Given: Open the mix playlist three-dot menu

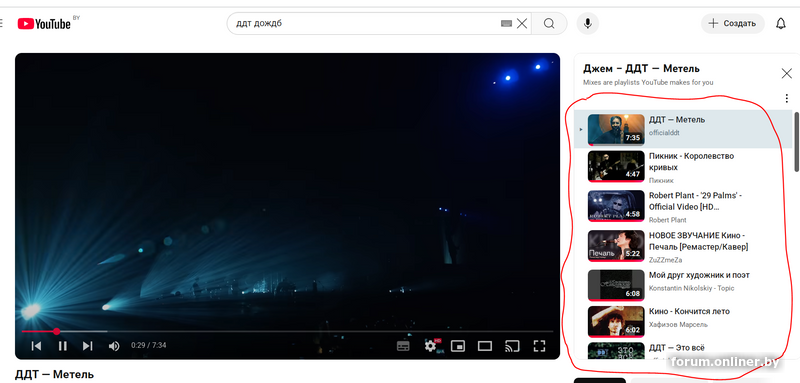Looking at the screenshot, I should 787,98.
